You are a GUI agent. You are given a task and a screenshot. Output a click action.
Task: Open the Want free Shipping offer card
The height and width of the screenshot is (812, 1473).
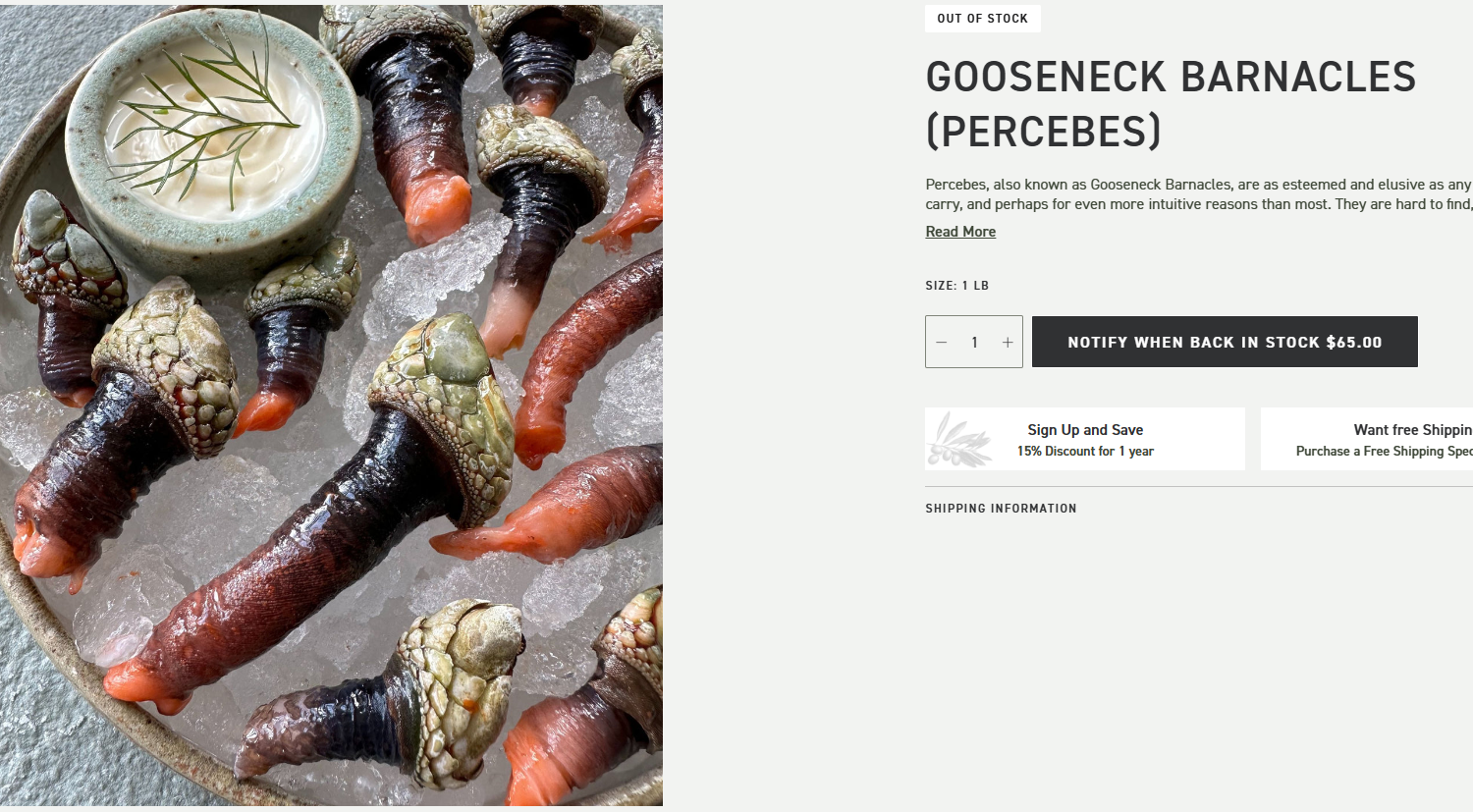point(1367,439)
